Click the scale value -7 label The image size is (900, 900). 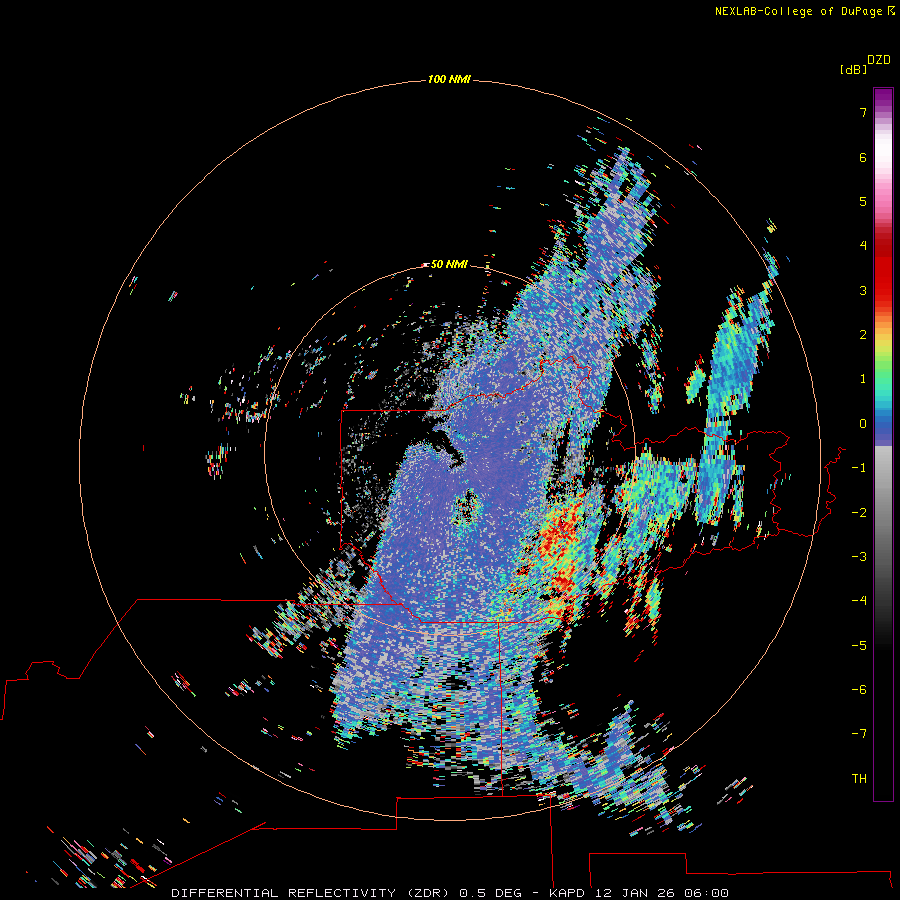click(x=859, y=734)
